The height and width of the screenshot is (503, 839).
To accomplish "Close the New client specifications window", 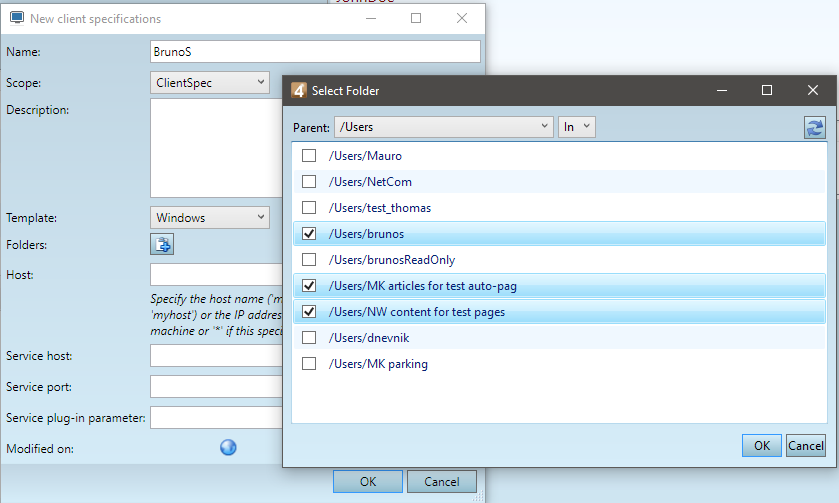I will (462, 18).
